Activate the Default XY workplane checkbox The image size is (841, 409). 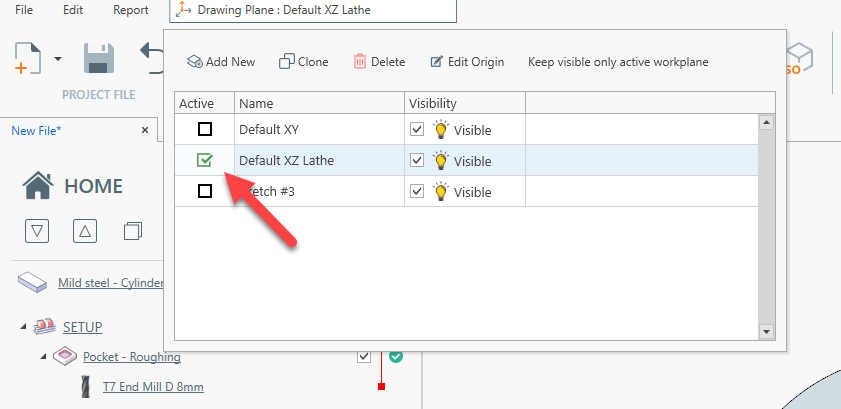(205, 130)
